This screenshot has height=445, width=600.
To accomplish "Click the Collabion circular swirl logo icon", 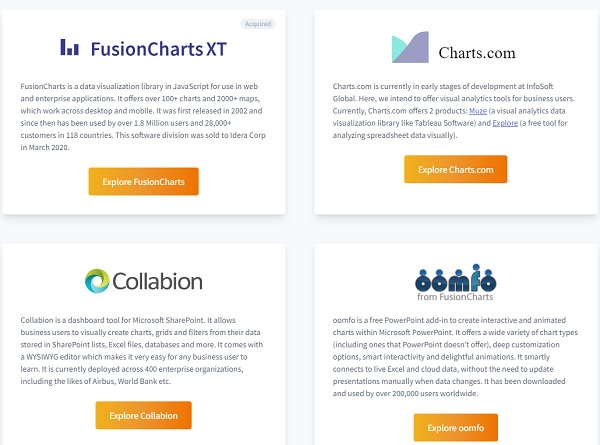I will [100, 280].
